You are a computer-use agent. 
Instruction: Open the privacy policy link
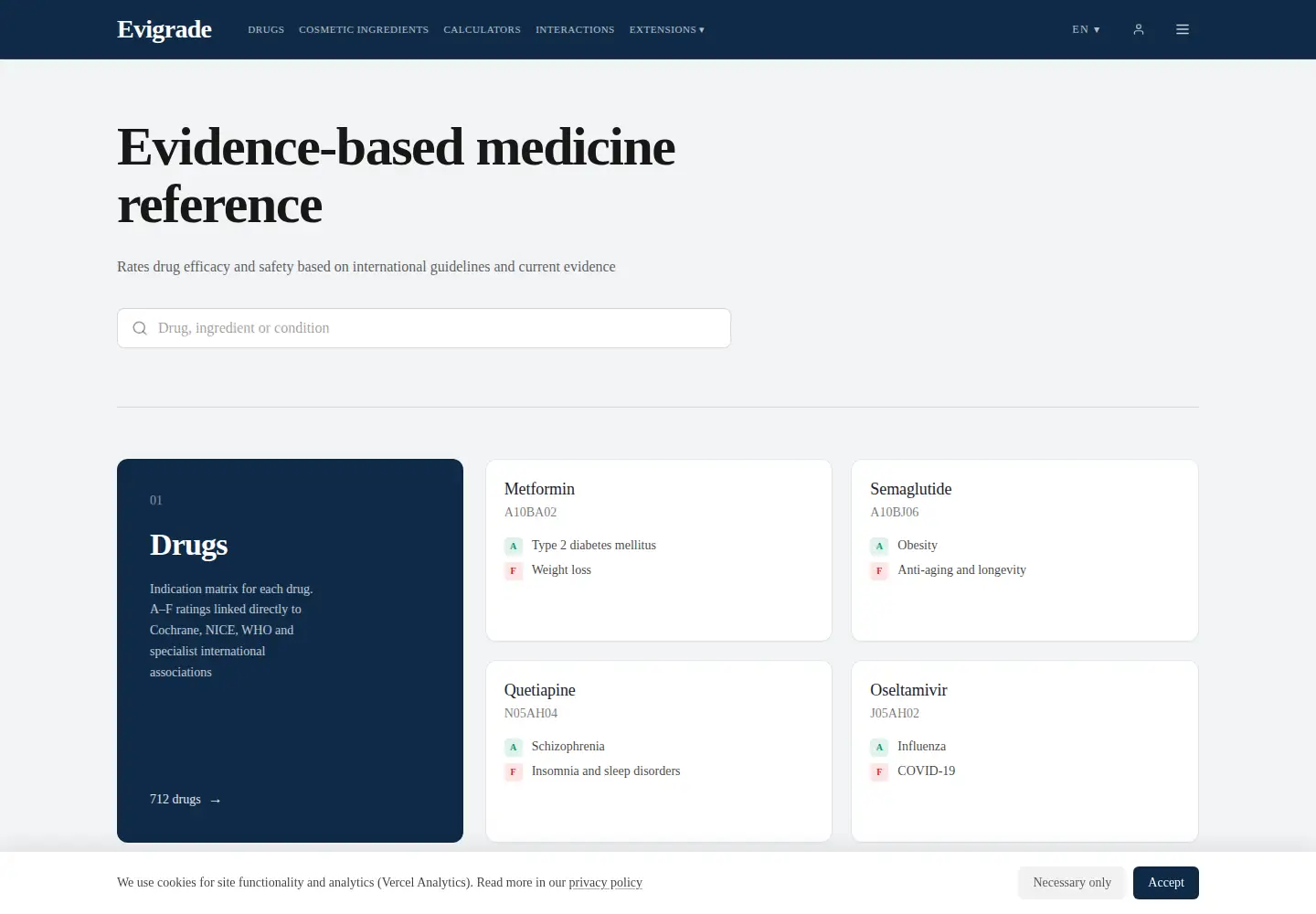(605, 883)
